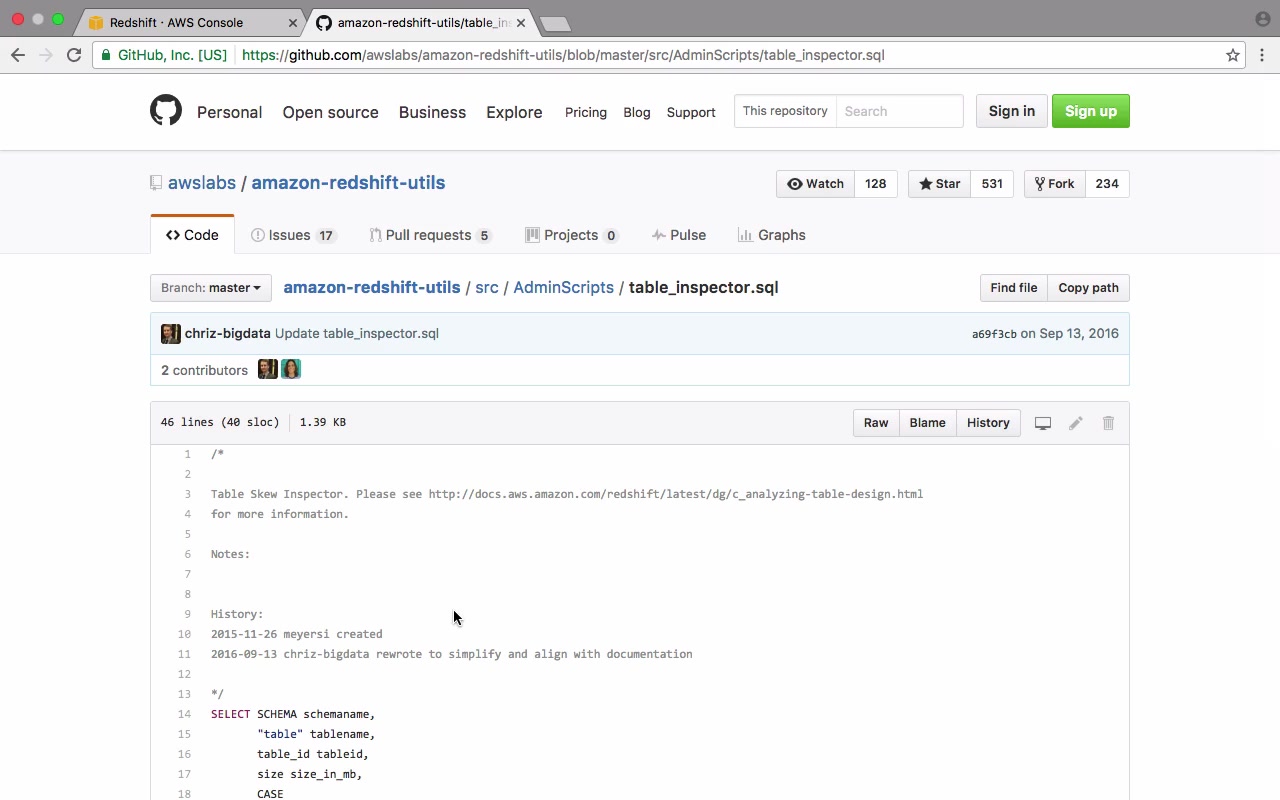Click This repository search scope label
This screenshot has height=800, width=1280.
point(785,111)
